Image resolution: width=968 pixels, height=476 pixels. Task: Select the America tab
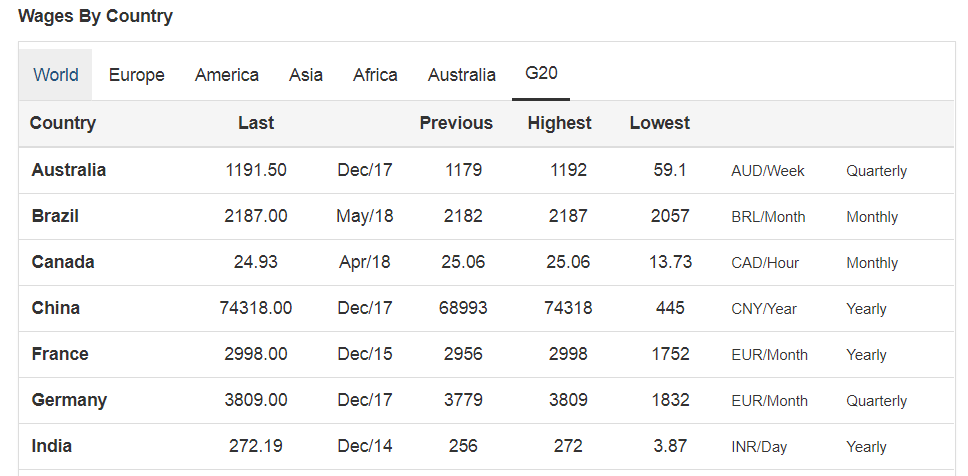tap(227, 75)
